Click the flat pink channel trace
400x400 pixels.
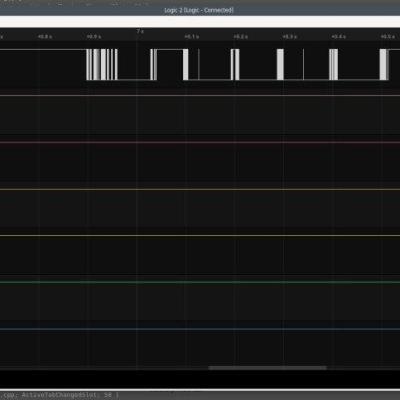click(200, 142)
